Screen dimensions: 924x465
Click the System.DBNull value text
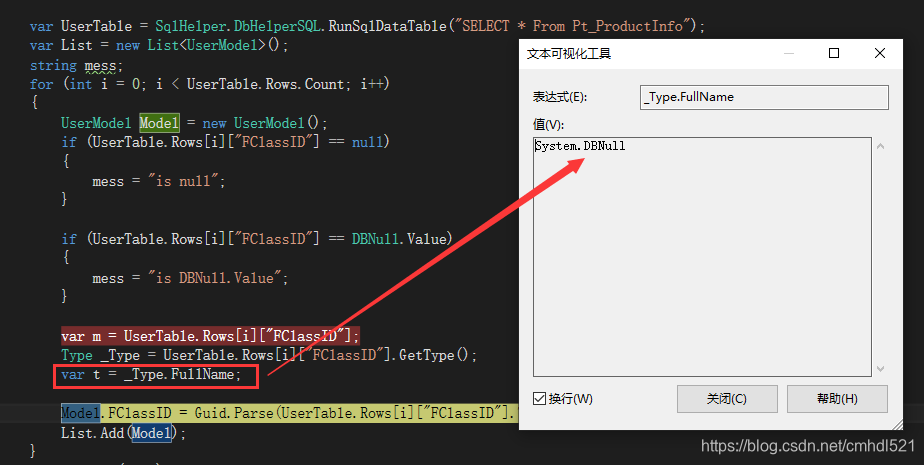(580, 146)
